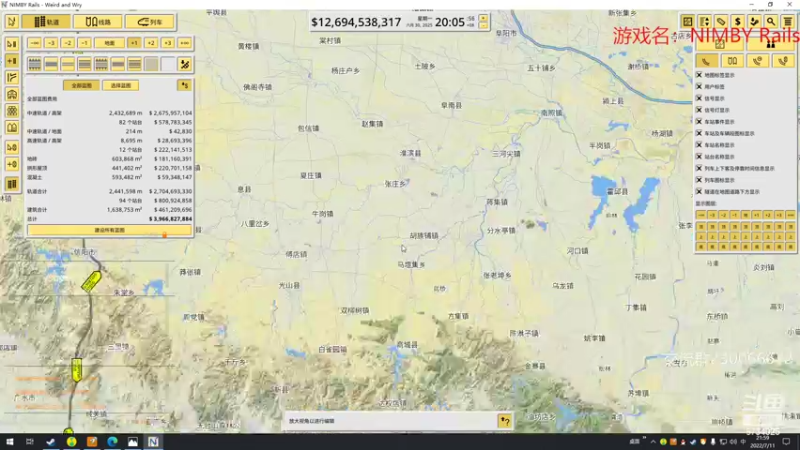Uncheck the 车站事件显示 checkbox
Screen dimensions: 800x450
click(699, 122)
